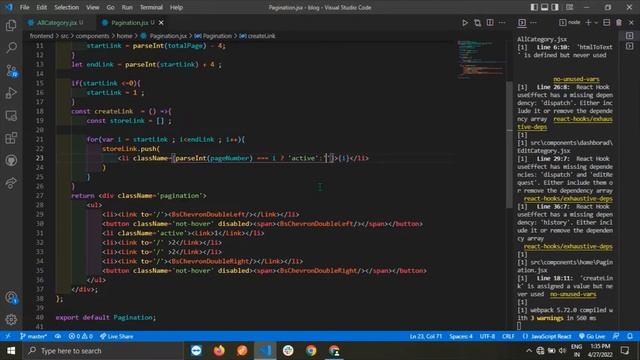The width and height of the screenshot is (640, 360).
Task: Click 'export default Pagination;' line
Action: click(x=106, y=317)
